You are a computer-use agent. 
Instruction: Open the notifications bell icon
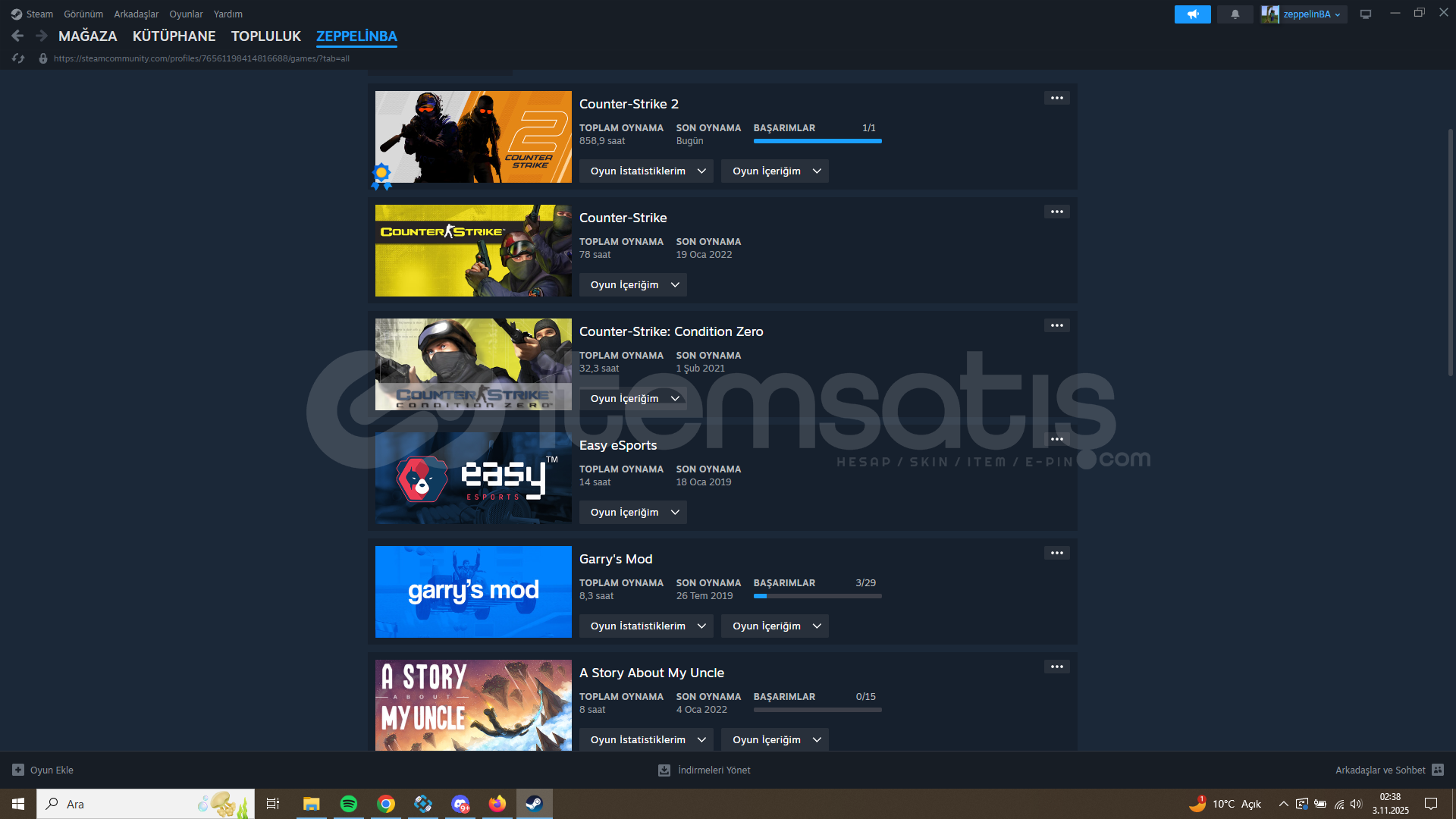[x=1235, y=14]
